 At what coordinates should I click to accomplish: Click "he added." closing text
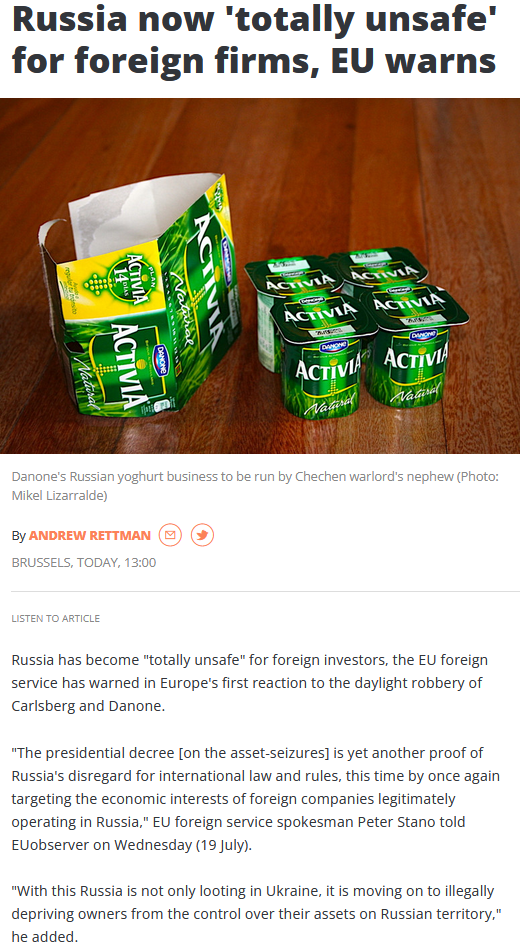45,937
